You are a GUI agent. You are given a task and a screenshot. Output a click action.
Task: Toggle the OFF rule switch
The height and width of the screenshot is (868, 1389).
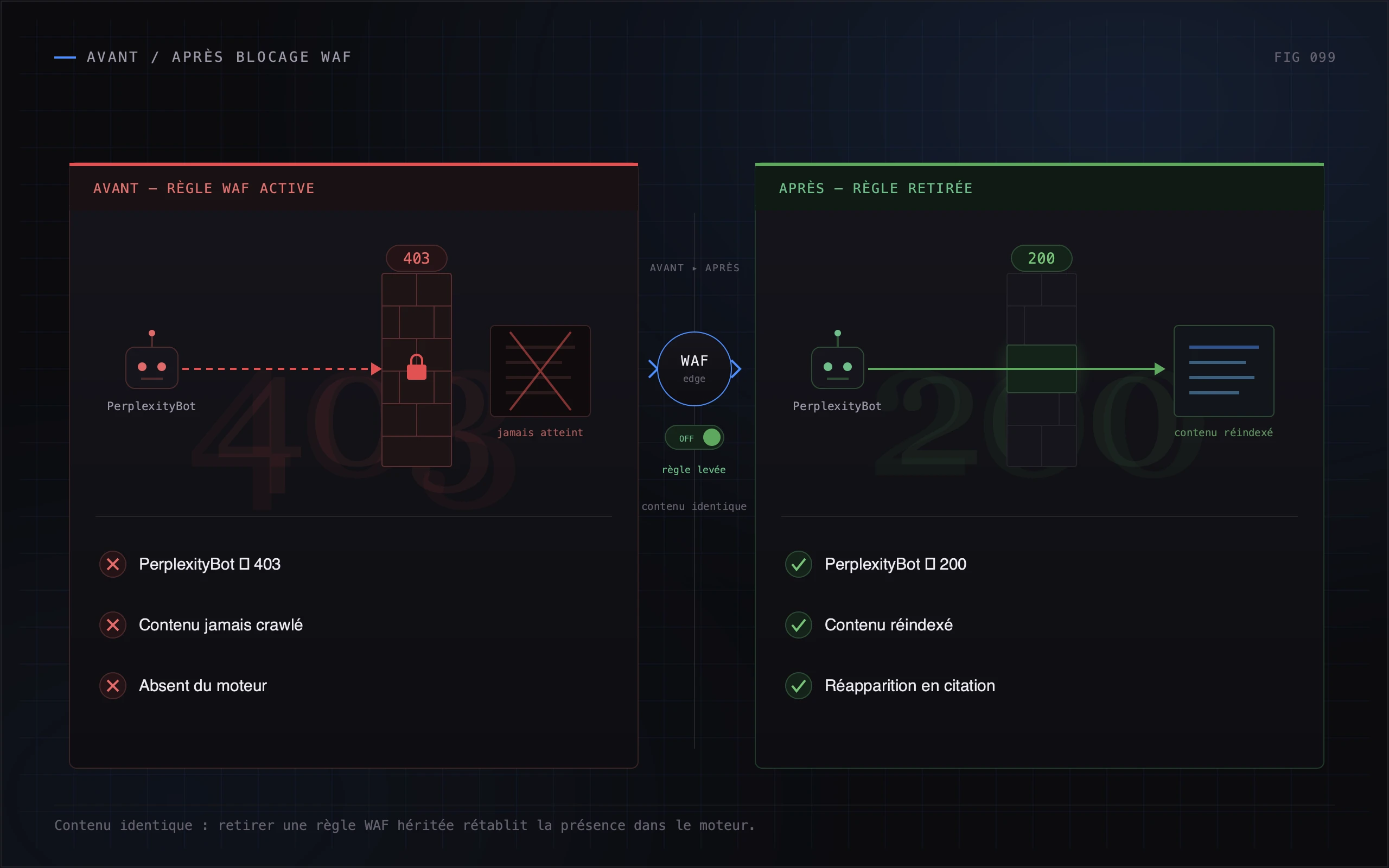(694, 437)
